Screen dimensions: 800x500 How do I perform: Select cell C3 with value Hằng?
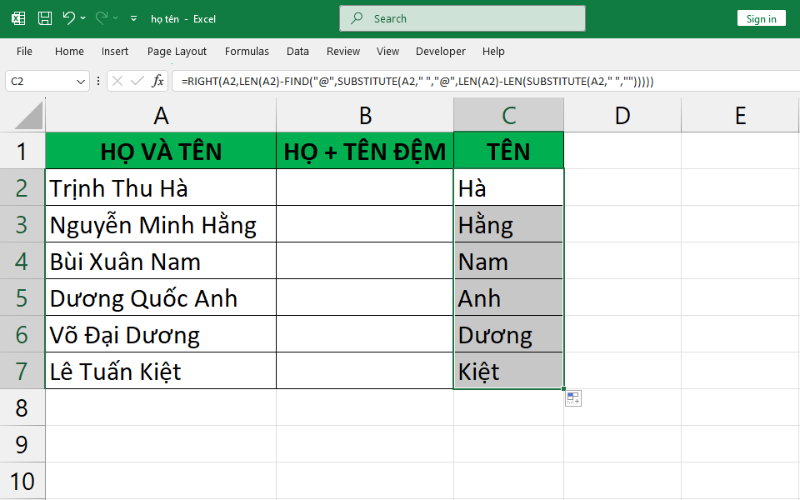(509, 224)
